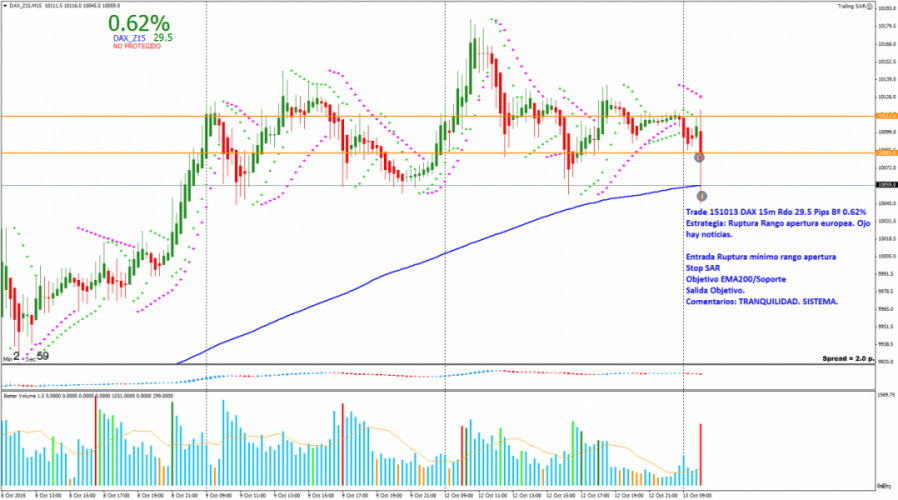Select the Comentarios: TRANQUILIDAD. SISTEMA. text line
The height and width of the screenshot is (500, 898).
[x=762, y=300]
